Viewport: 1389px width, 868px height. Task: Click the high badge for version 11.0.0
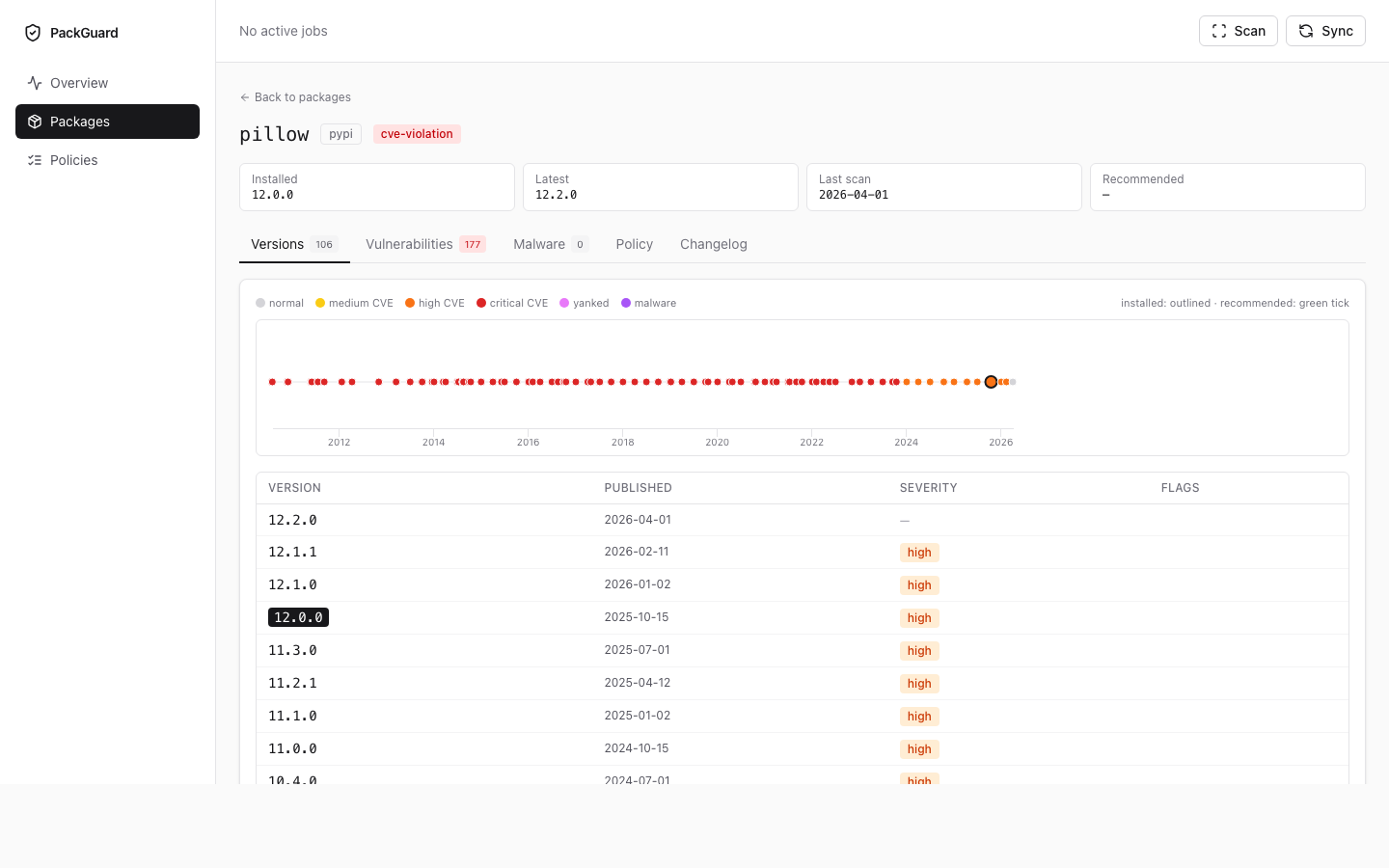click(919, 749)
